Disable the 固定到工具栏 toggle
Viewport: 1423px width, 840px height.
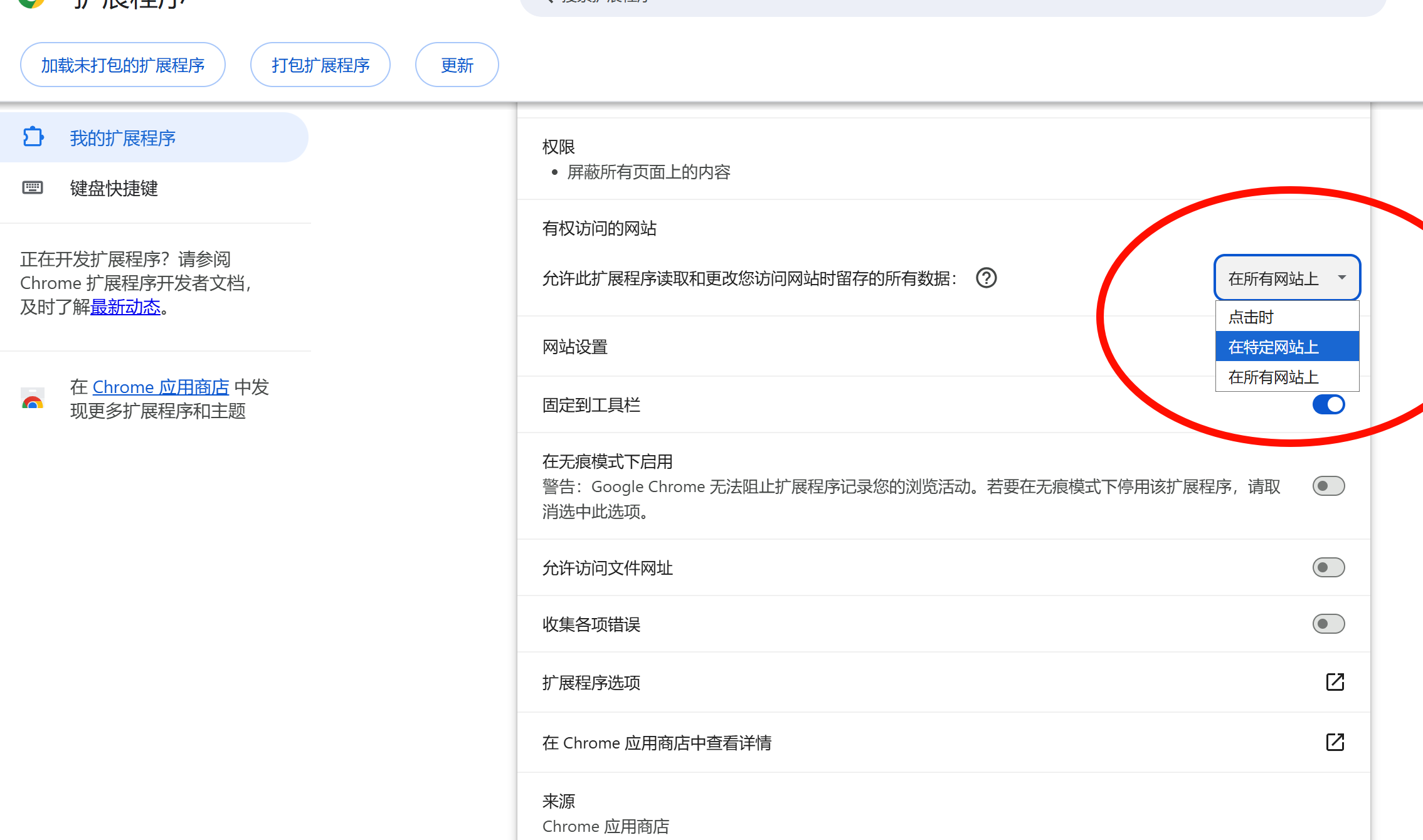[1328, 404]
